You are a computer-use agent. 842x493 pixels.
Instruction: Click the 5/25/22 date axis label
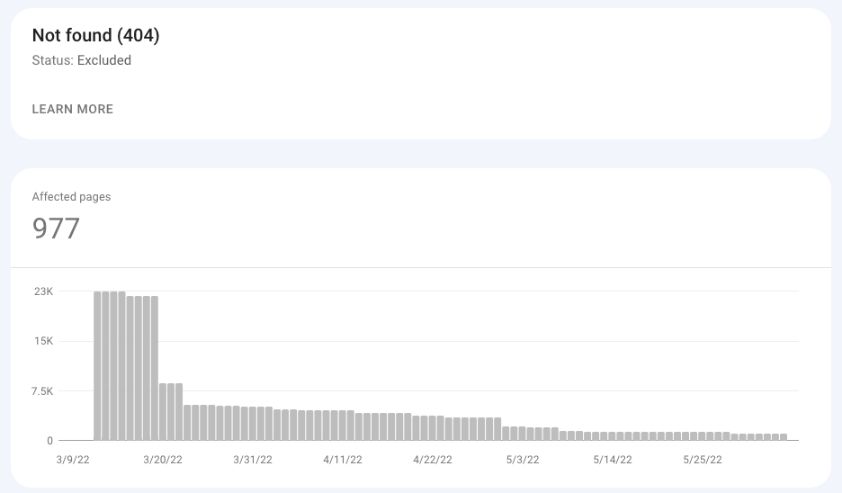(x=702, y=460)
